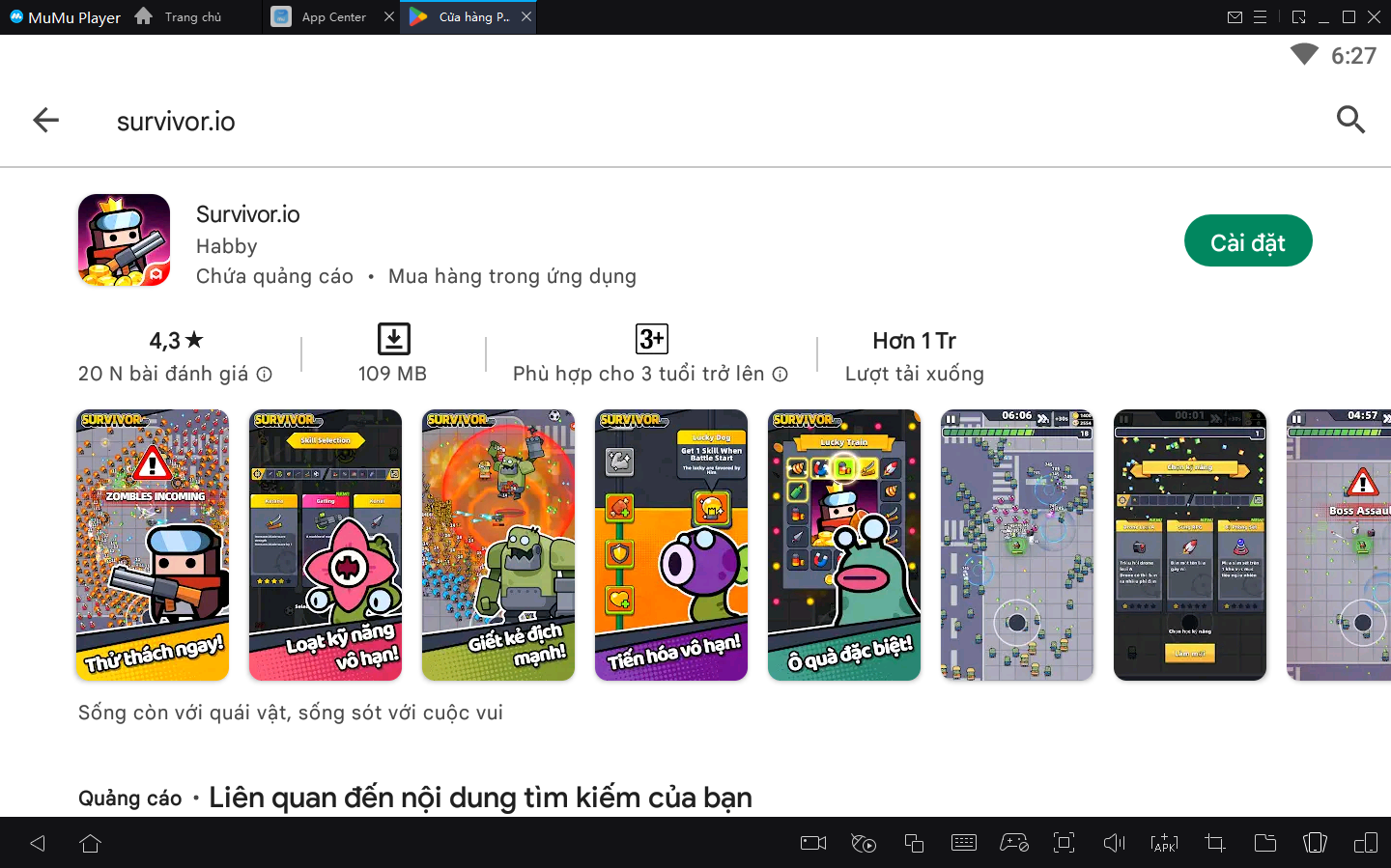Screen dimensions: 1391x868
Task: Open the gamepad settings icon
Action: coord(1013,843)
